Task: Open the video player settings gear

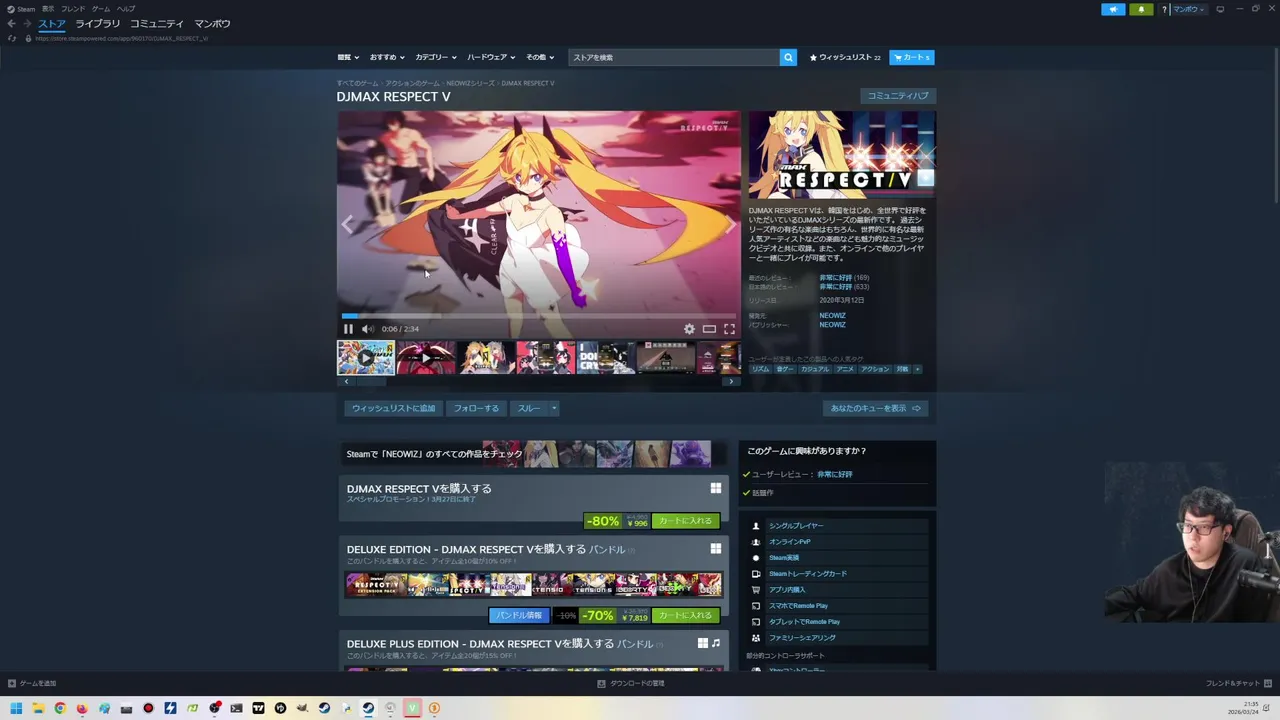Action: (689, 329)
